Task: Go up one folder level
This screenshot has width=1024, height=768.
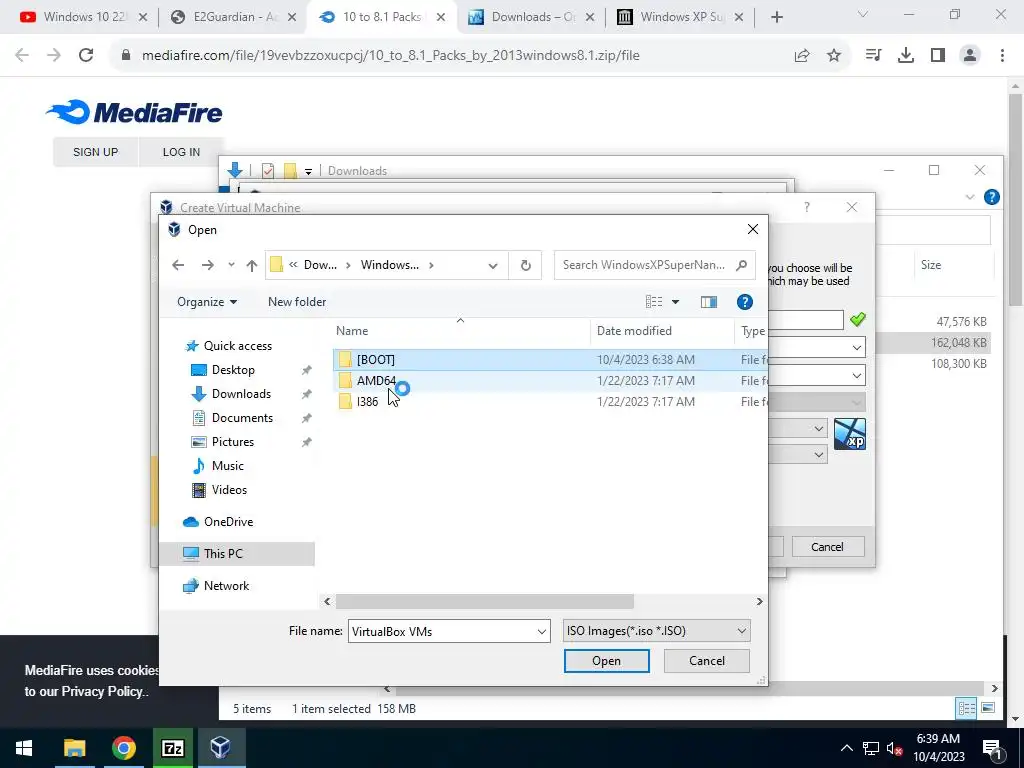Action: tap(252, 265)
